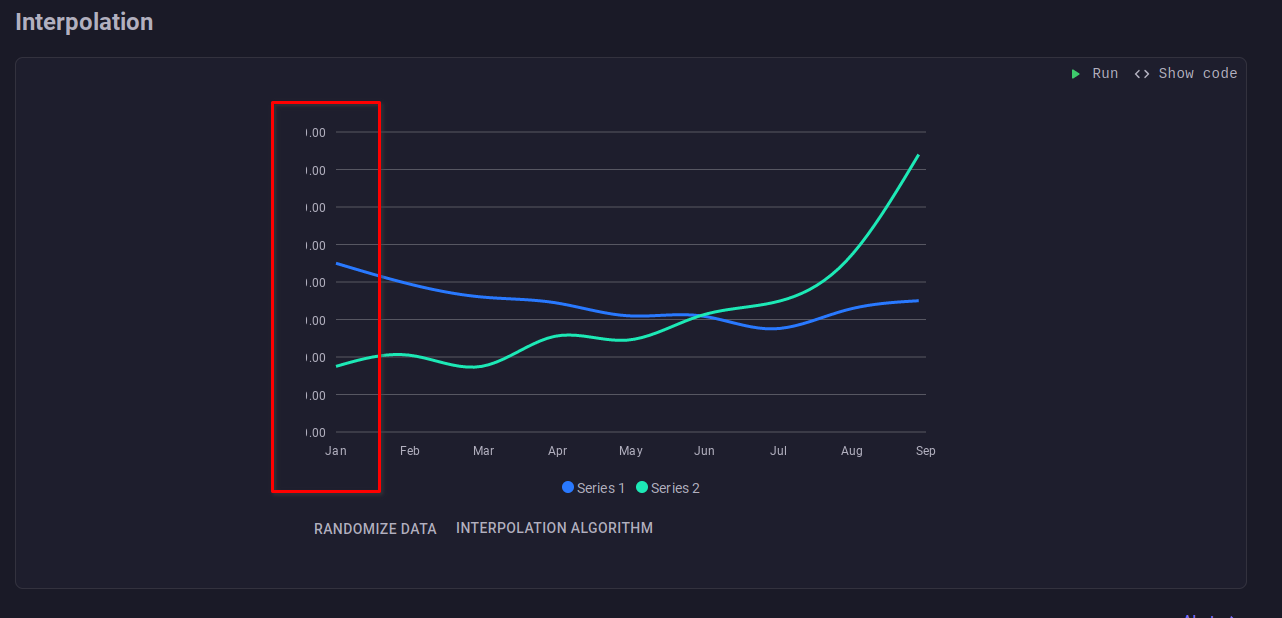
Task: Click the Series 1 legend text
Action: coord(600,487)
